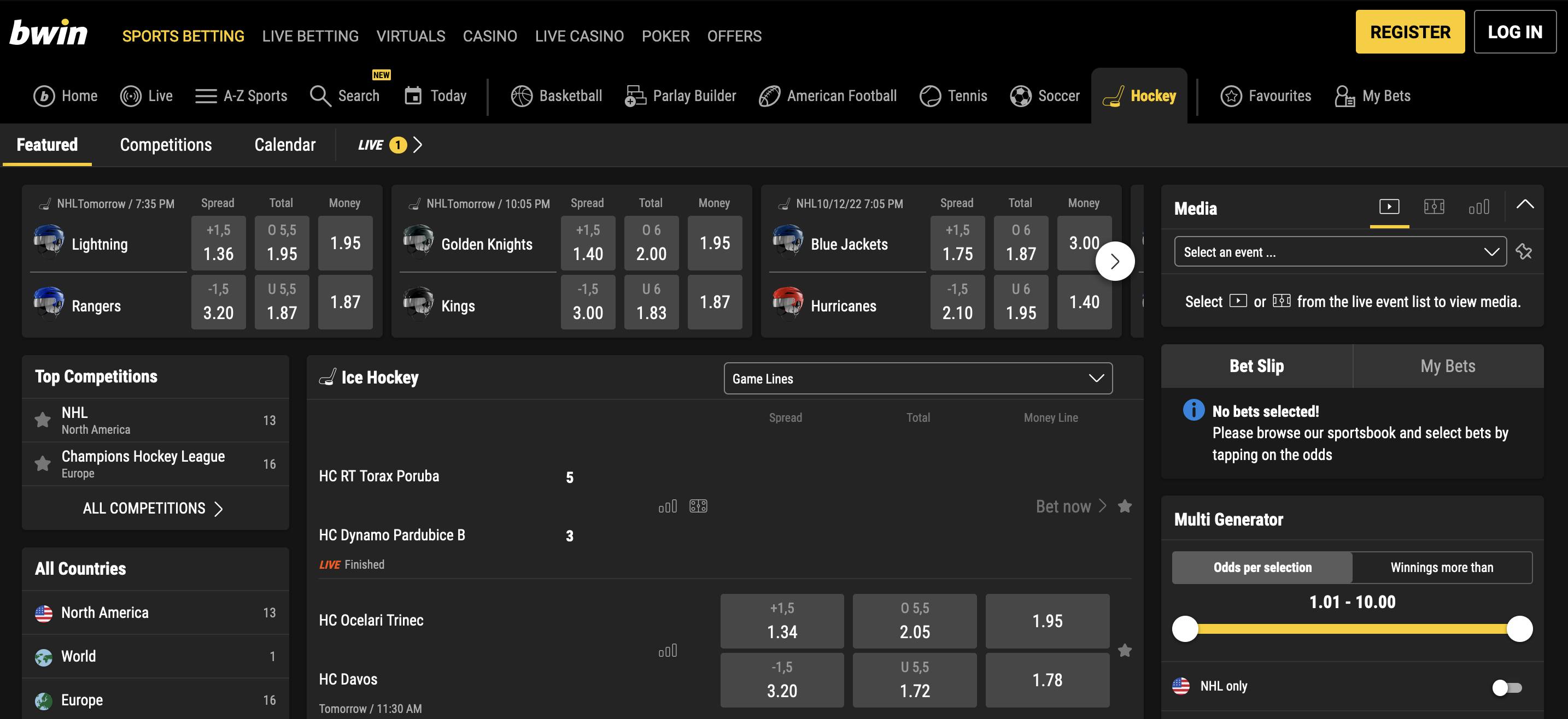
Task: Switch to the Competitions tab
Action: point(166,145)
